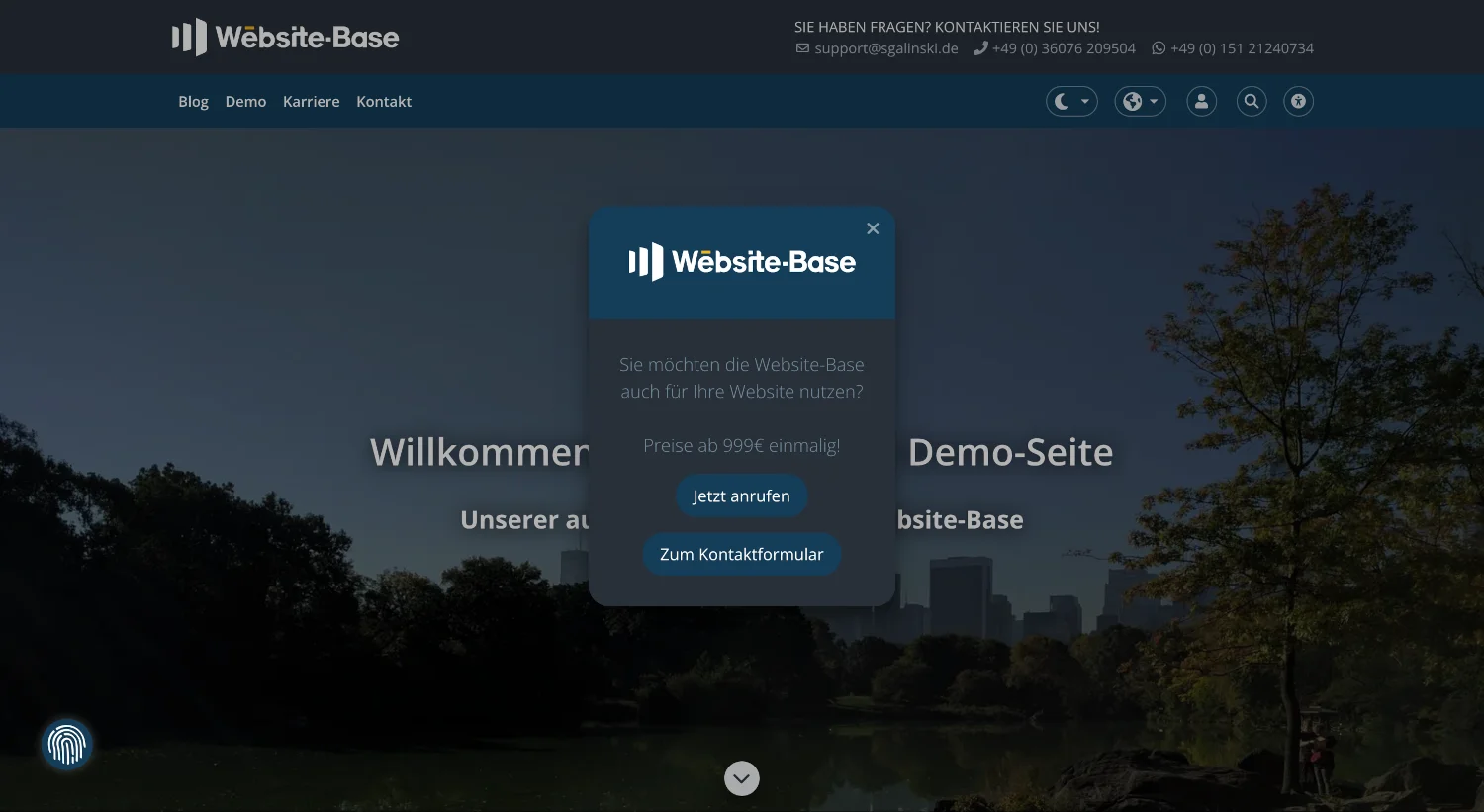Switch to dark mode via moon icon
Viewport: 1484px width, 812px height.
point(1062,101)
